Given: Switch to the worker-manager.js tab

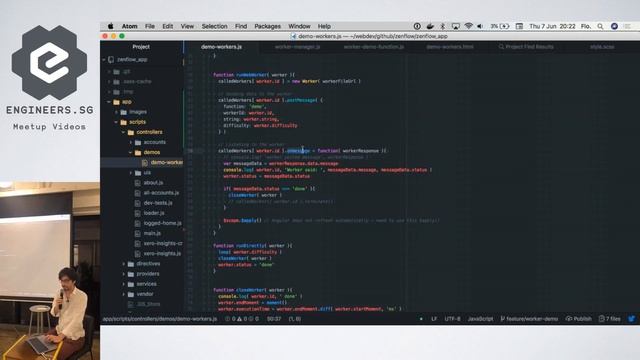Looking at the screenshot, I should [x=297, y=47].
